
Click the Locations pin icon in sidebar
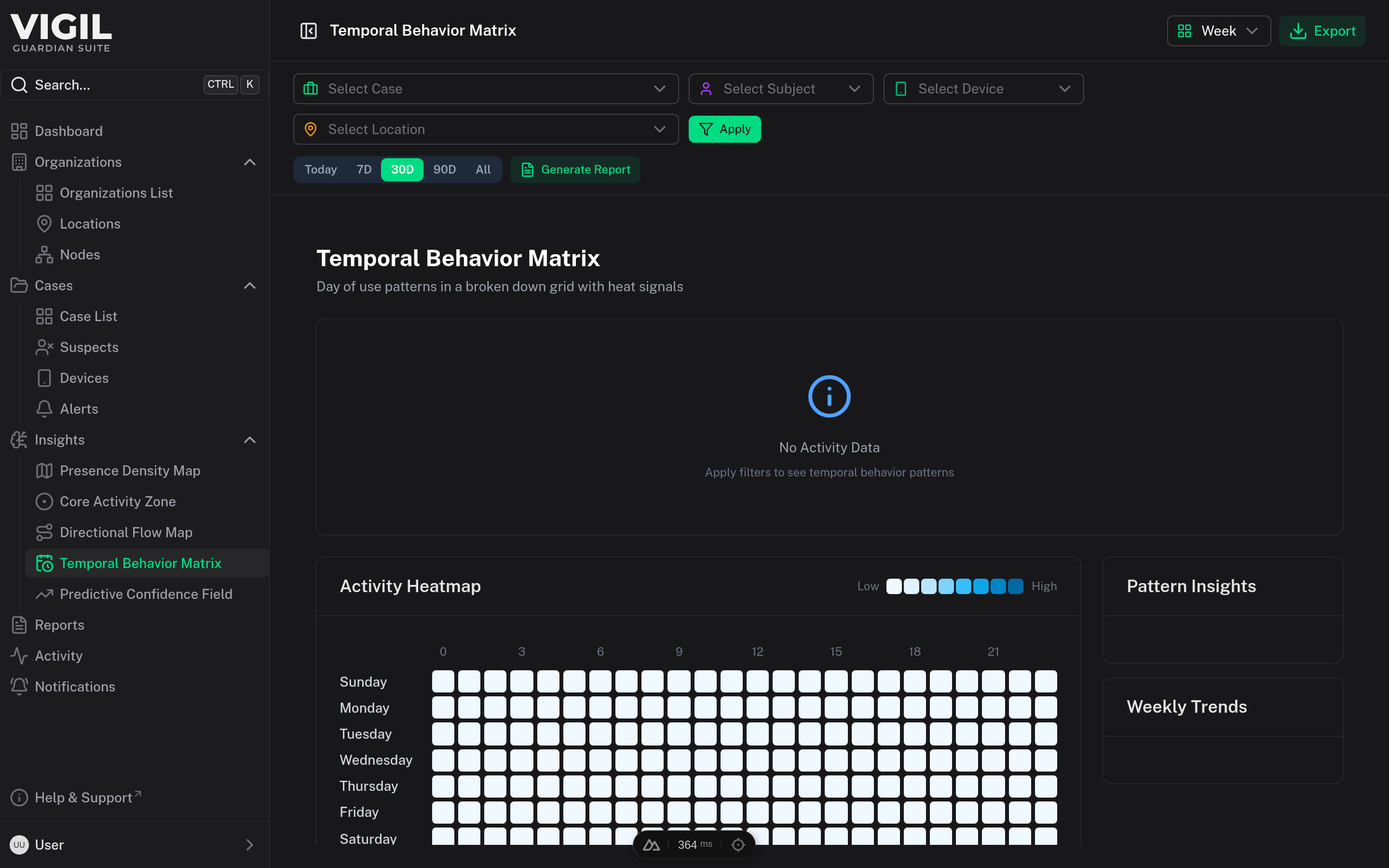(44, 224)
